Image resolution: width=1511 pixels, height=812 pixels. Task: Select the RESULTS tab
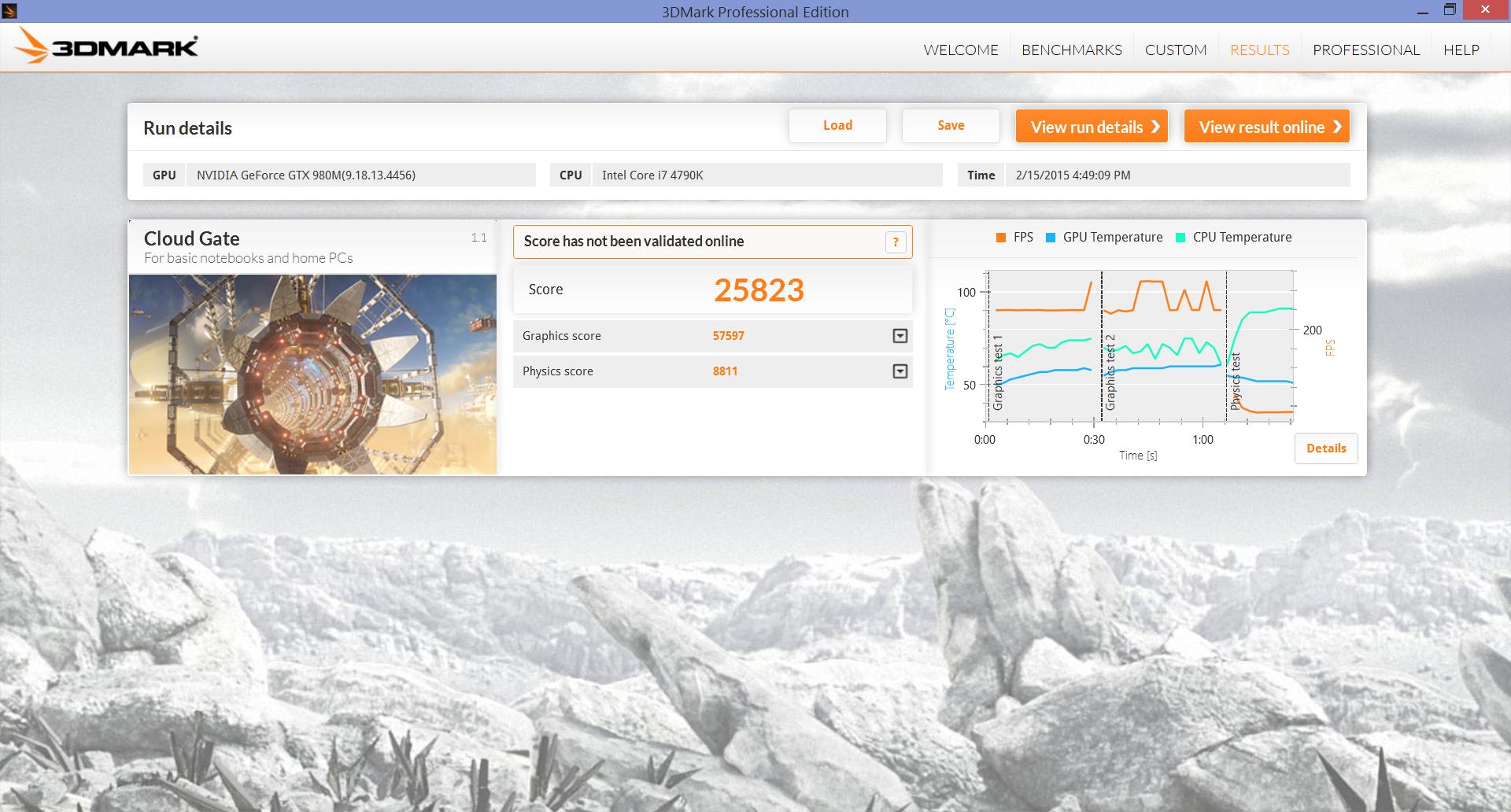pos(1260,50)
